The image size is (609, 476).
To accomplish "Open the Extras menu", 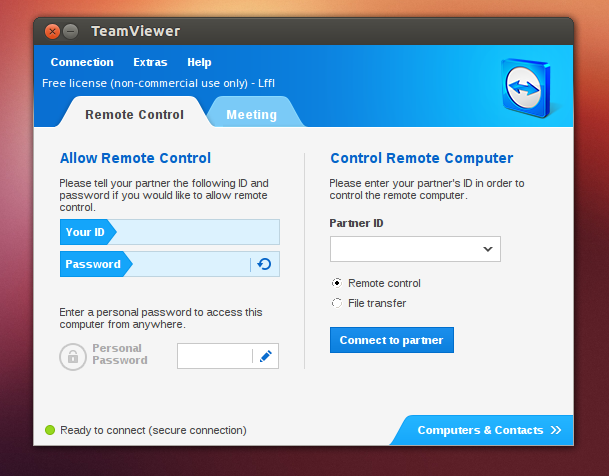I will point(150,62).
